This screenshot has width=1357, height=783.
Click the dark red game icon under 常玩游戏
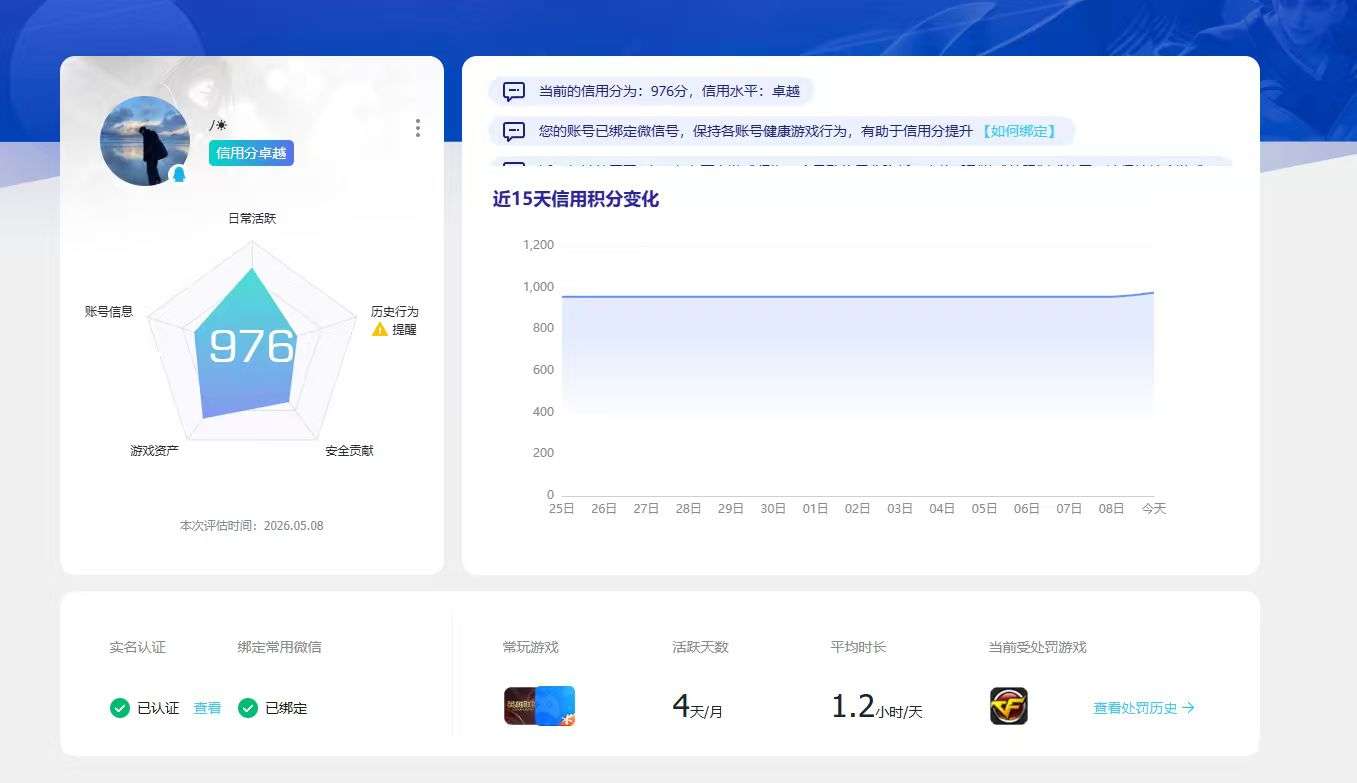click(519, 706)
